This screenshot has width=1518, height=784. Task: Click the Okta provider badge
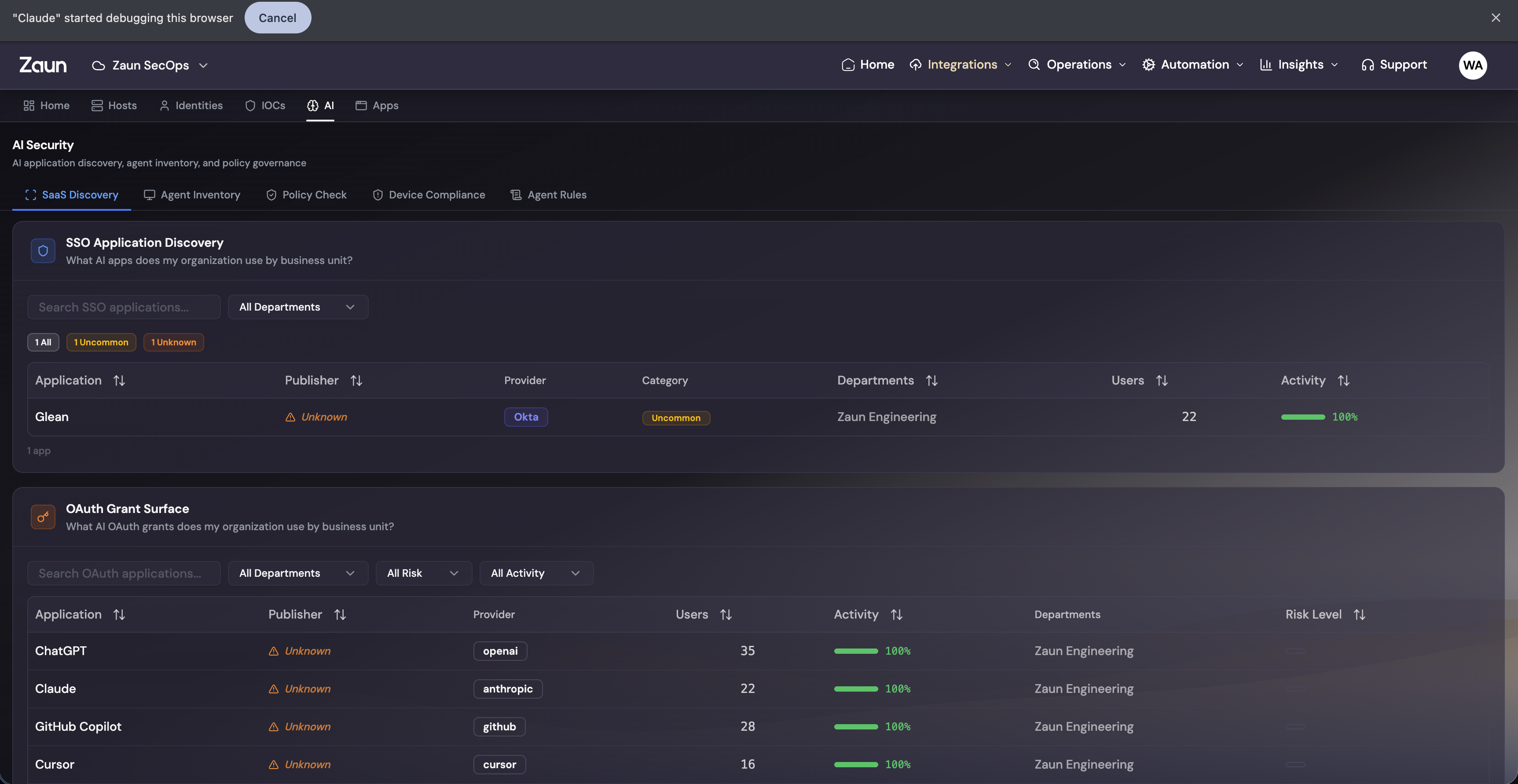(x=526, y=417)
